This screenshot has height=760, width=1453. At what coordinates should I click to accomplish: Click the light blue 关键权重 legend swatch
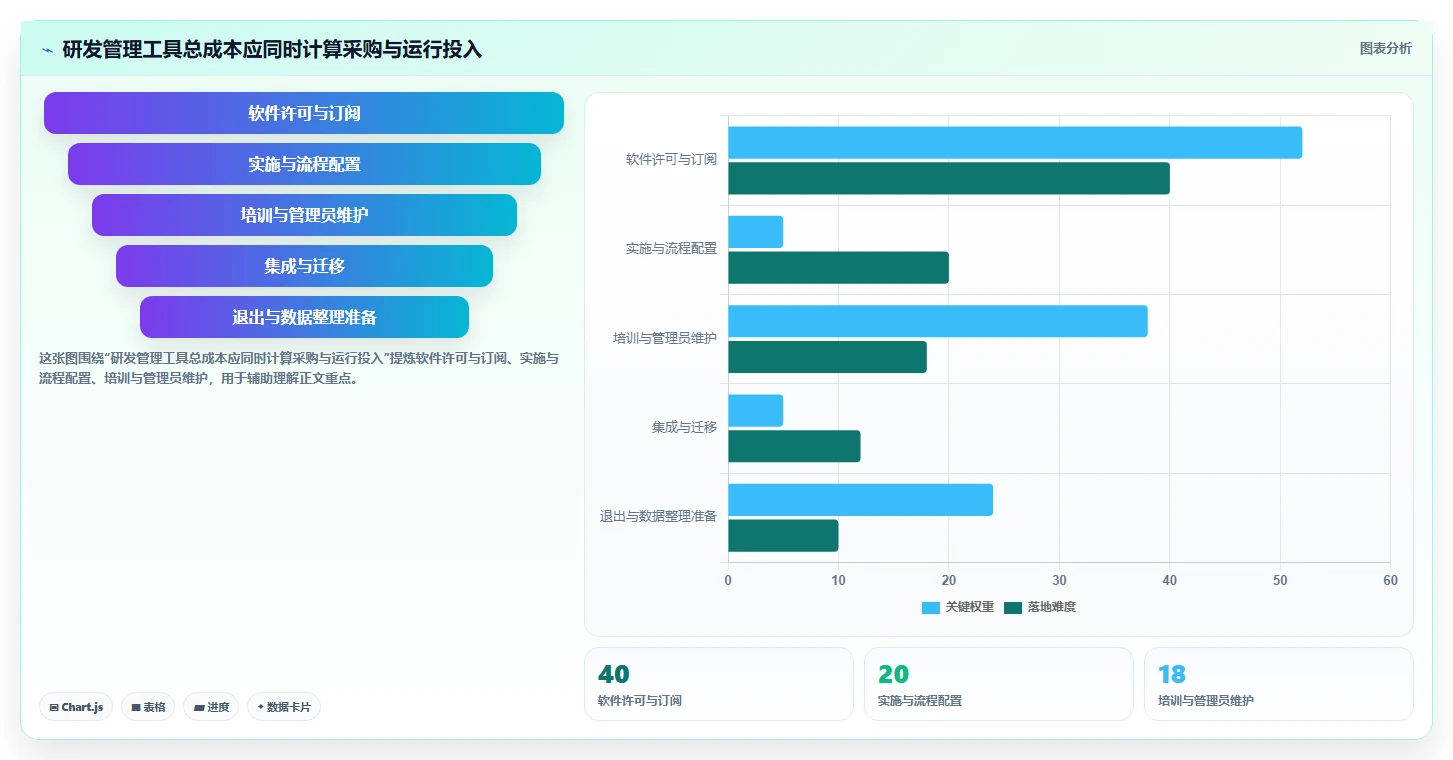[x=931, y=607]
